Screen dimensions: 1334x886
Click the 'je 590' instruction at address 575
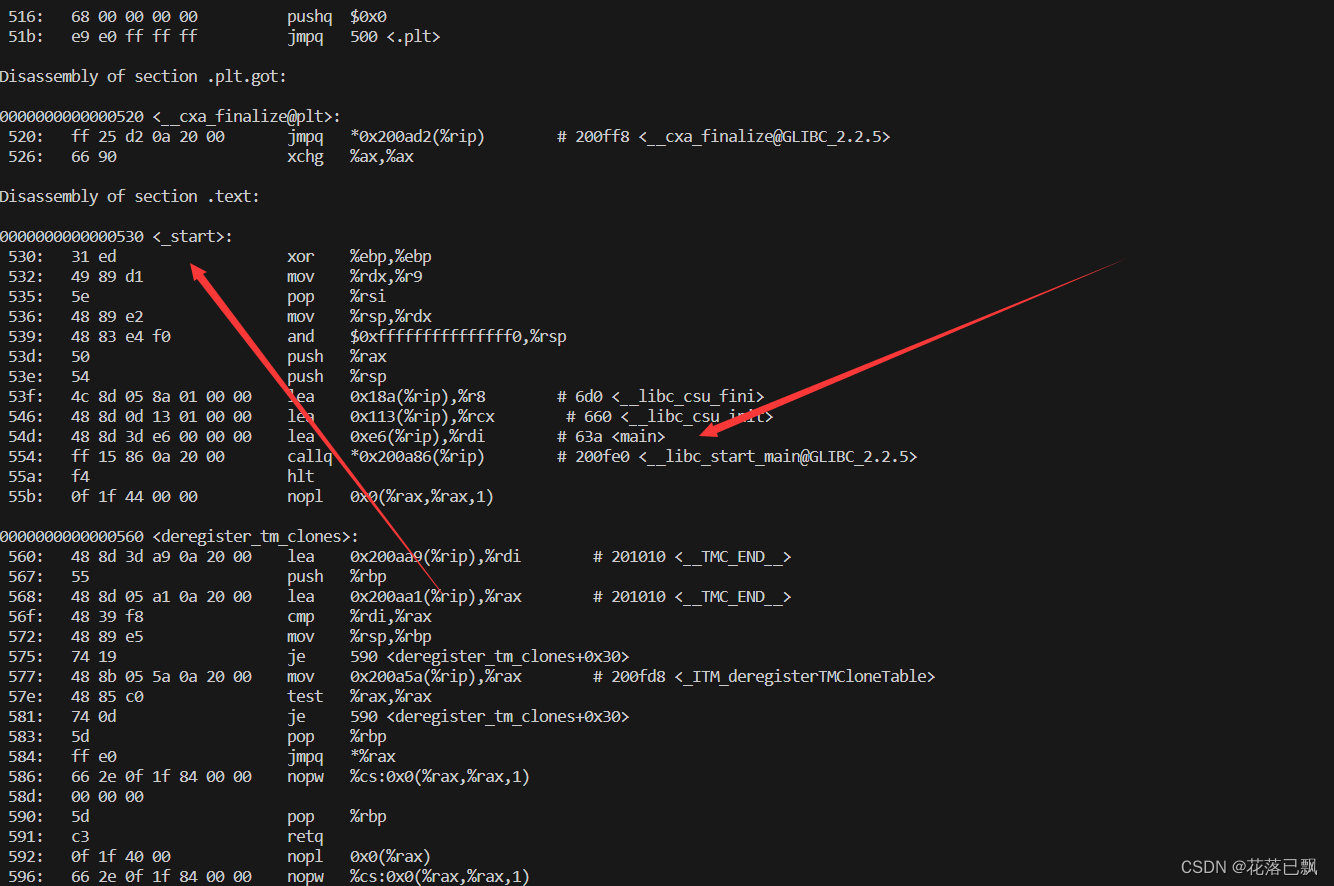[x=458, y=657]
